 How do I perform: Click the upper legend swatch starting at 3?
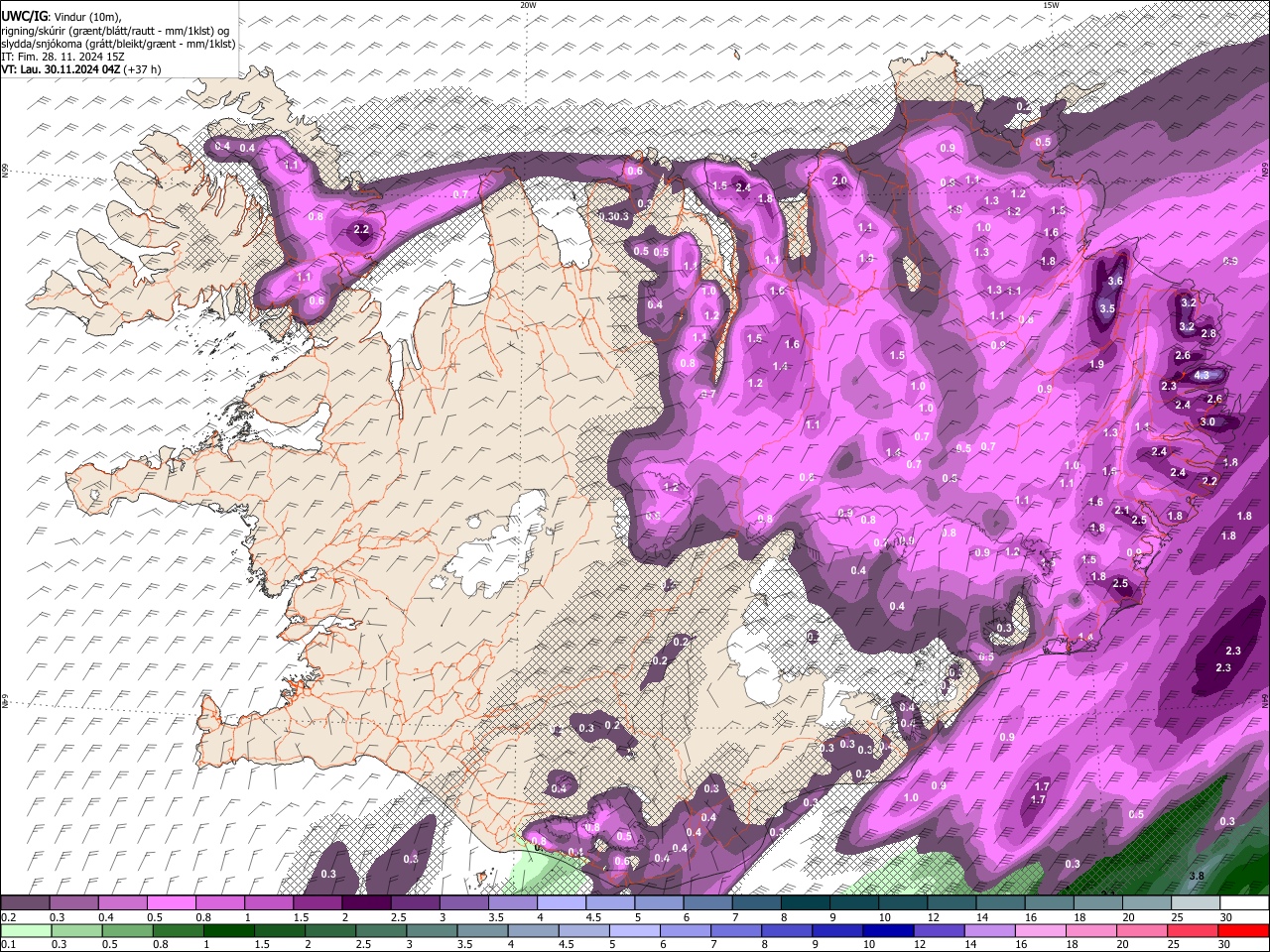tap(463, 903)
